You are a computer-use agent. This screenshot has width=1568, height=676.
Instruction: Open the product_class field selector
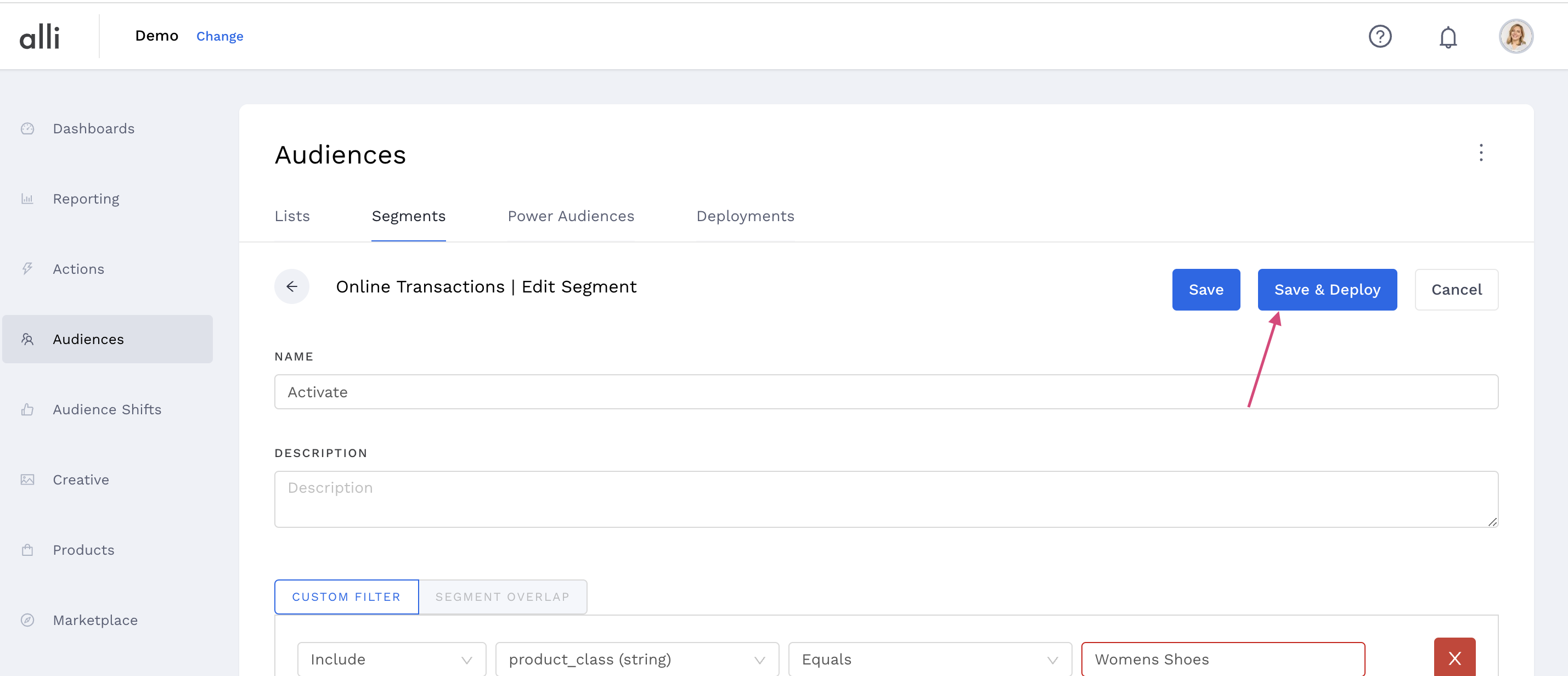637,659
